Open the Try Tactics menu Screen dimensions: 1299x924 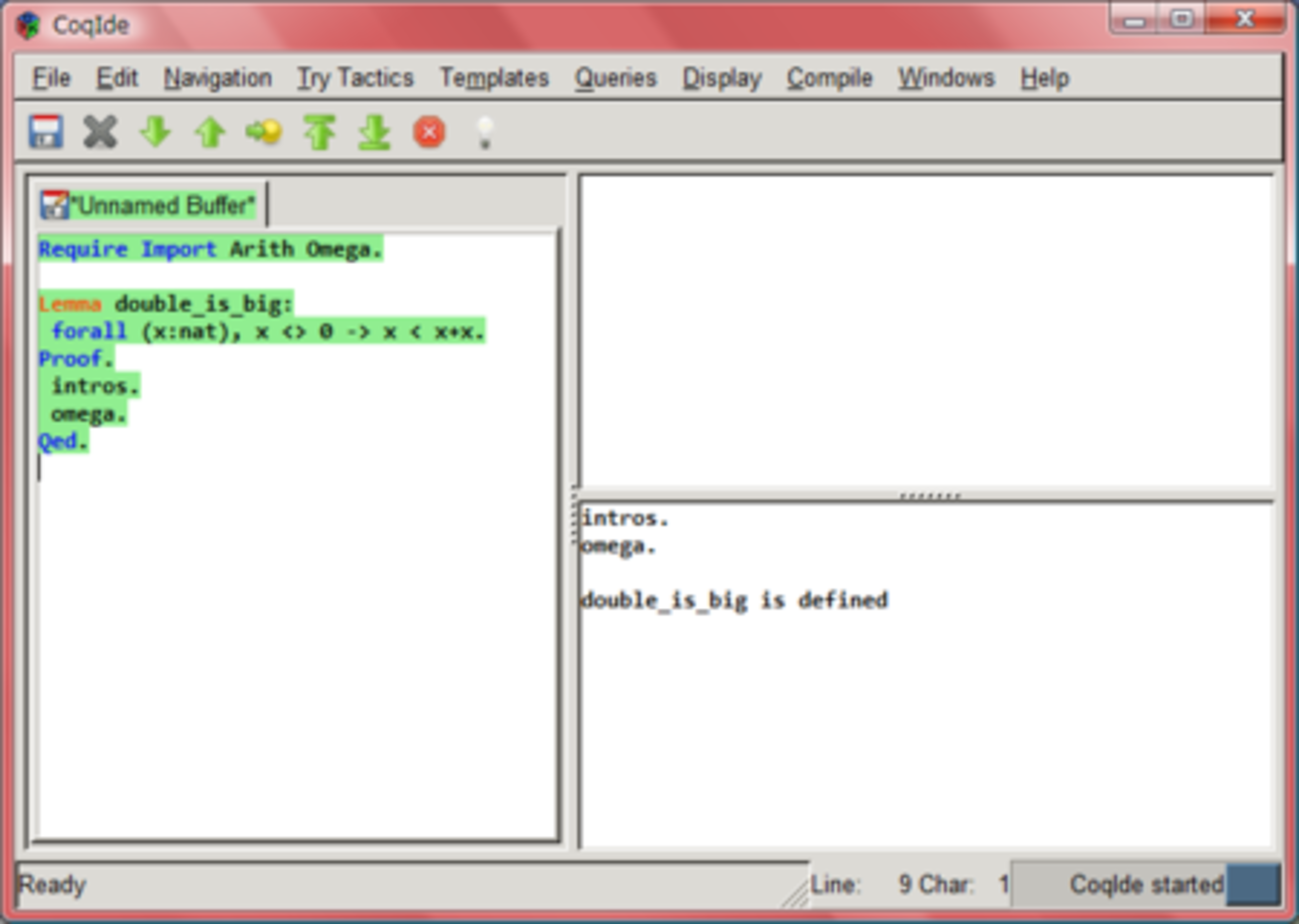[355, 78]
